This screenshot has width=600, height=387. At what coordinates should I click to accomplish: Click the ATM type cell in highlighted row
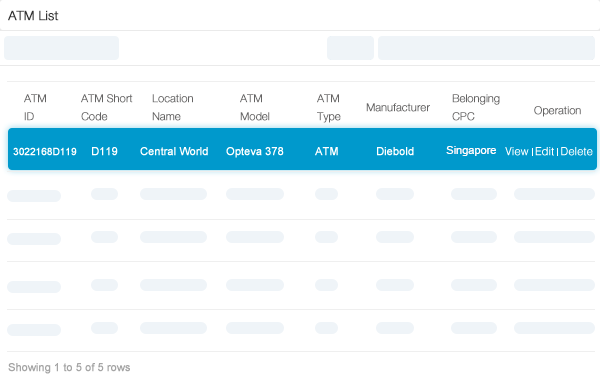coord(326,152)
